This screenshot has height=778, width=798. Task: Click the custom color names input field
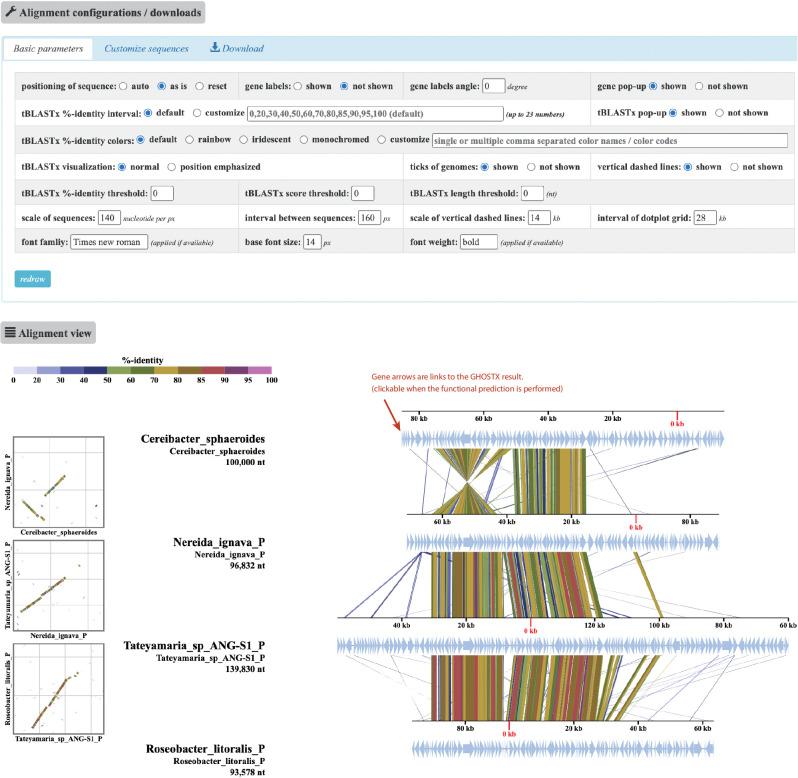point(610,139)
